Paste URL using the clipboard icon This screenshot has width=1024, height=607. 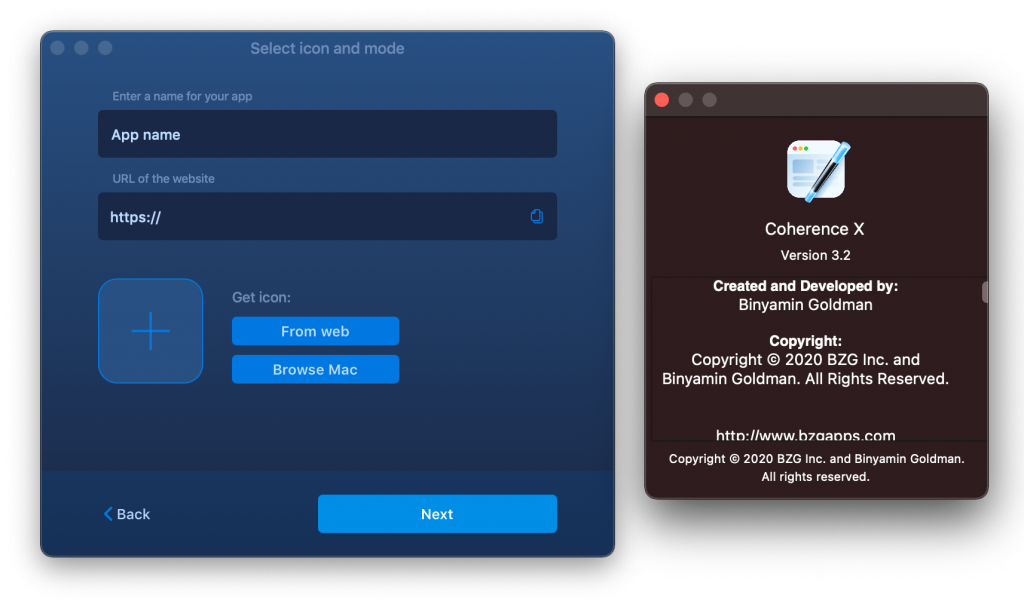click(536, 216)
